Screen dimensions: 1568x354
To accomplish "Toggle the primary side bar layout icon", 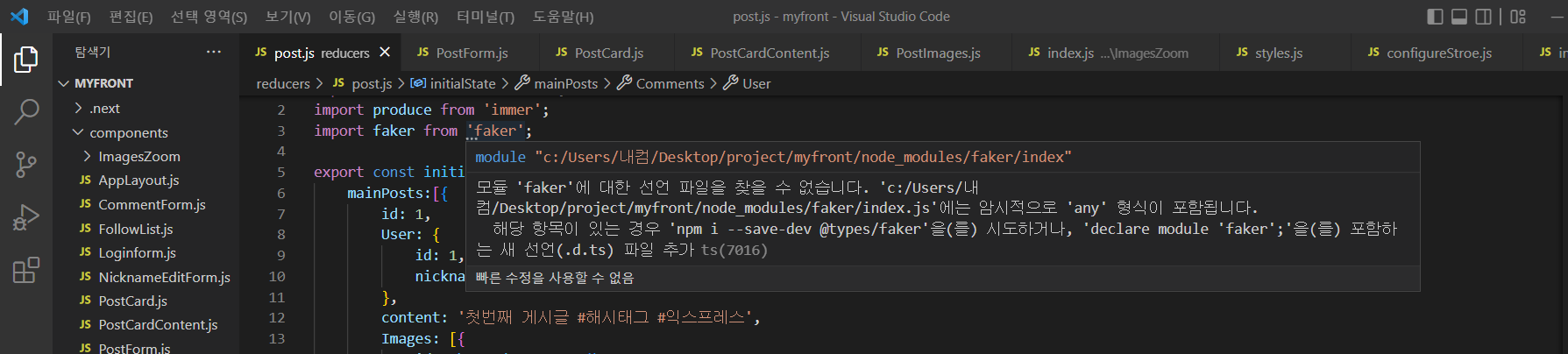I will tap(1435, 16).
